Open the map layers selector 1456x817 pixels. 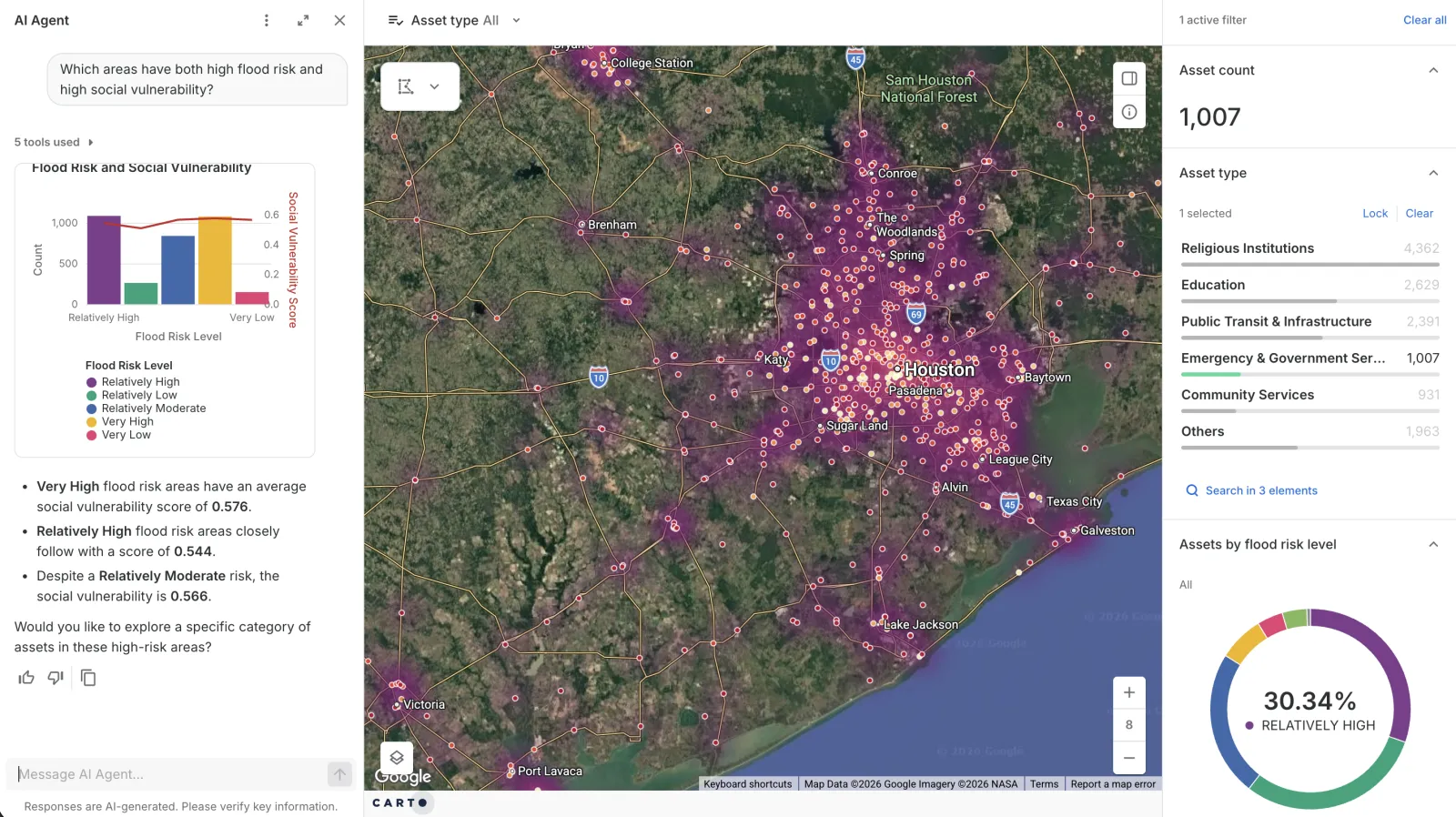coord(397,757)
